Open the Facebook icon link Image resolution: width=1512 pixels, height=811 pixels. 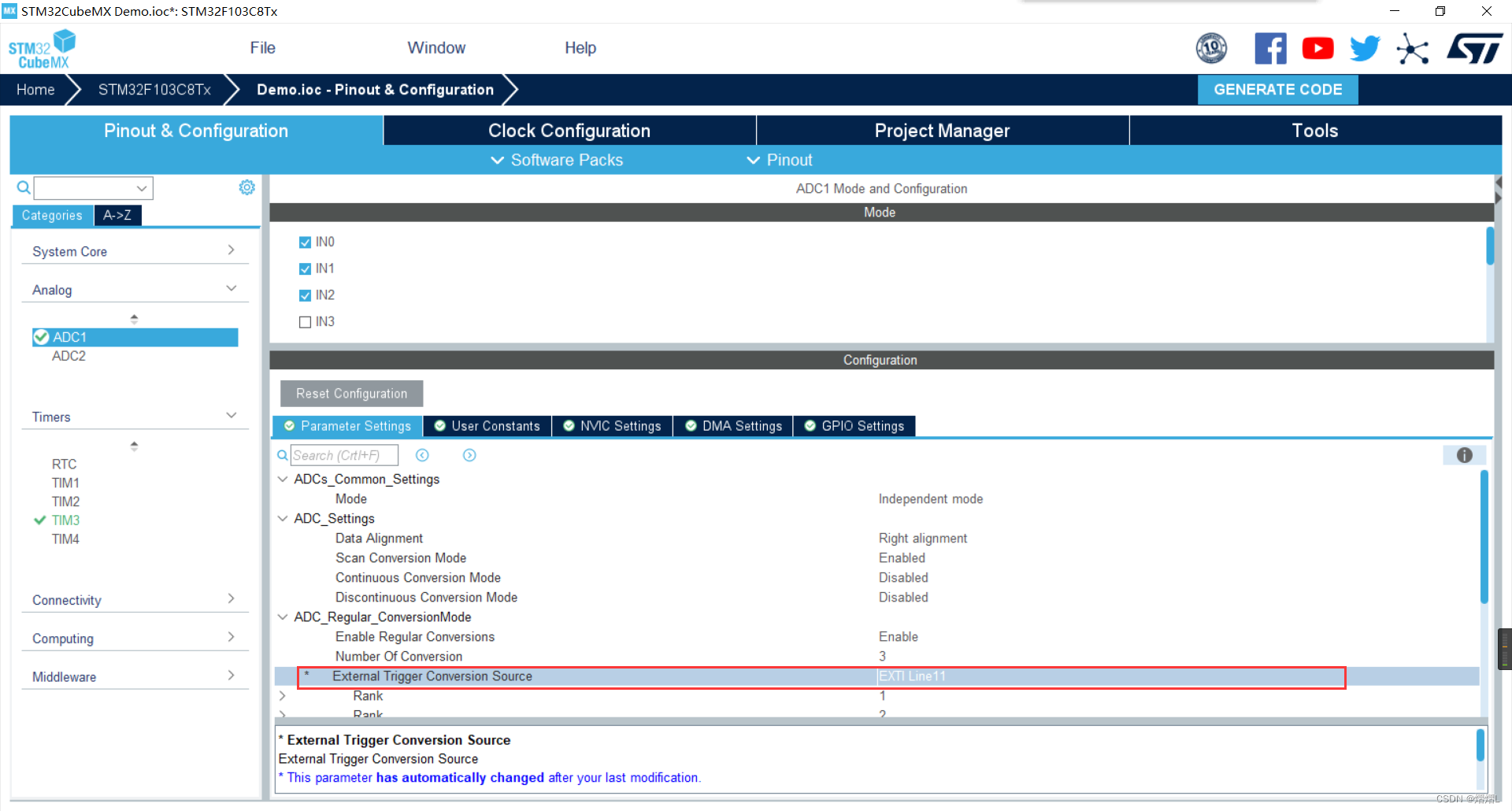1270,49
